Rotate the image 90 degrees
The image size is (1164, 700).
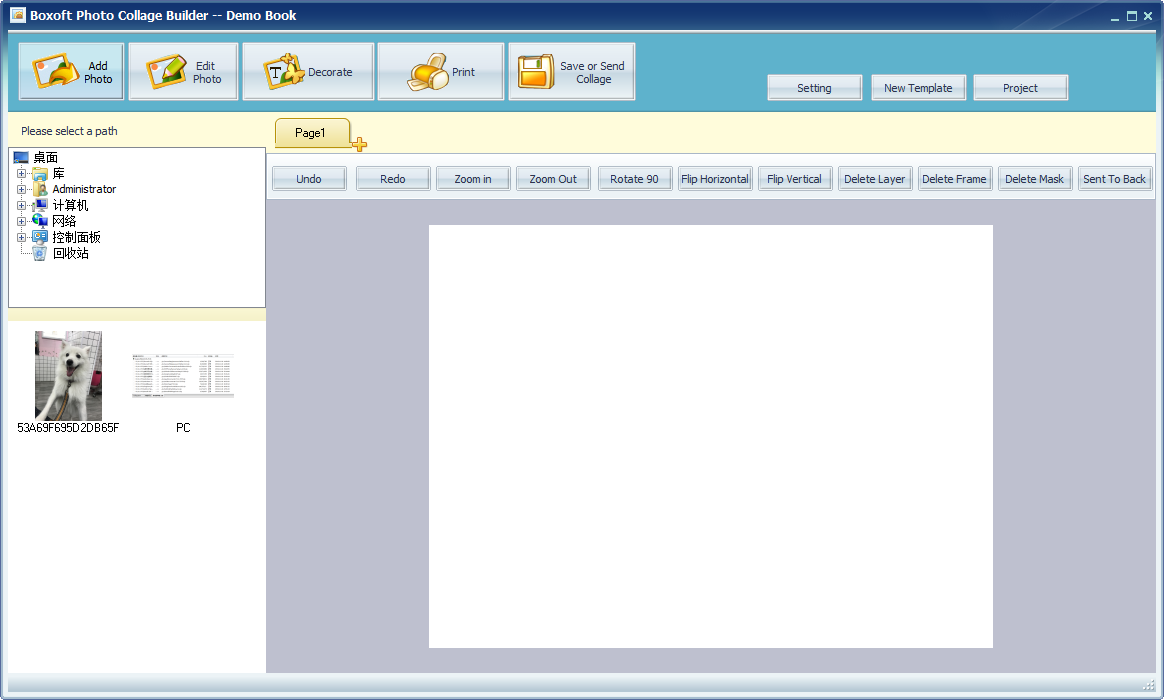click(x=634, y=178)
